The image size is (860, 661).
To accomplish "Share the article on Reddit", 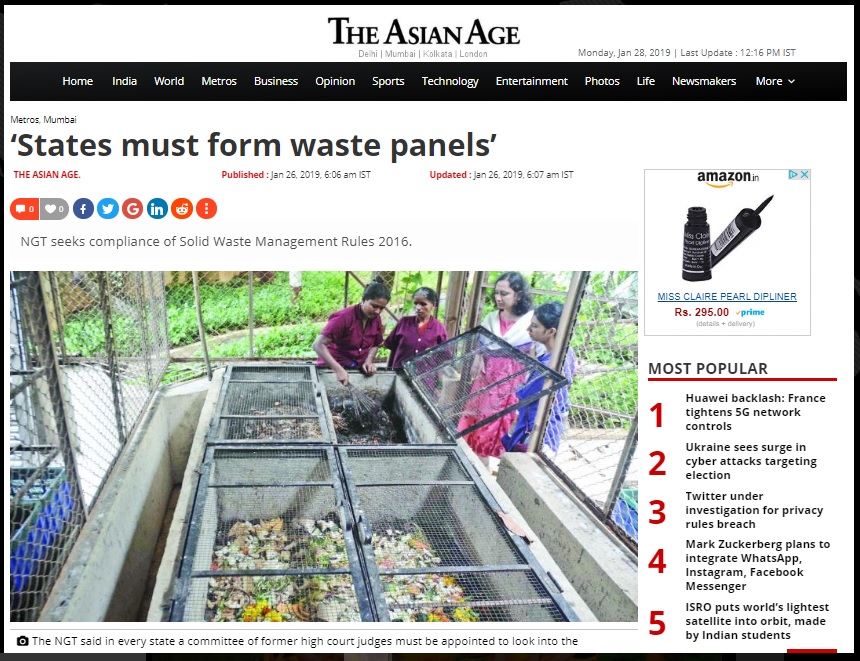I will coord(182,209).
